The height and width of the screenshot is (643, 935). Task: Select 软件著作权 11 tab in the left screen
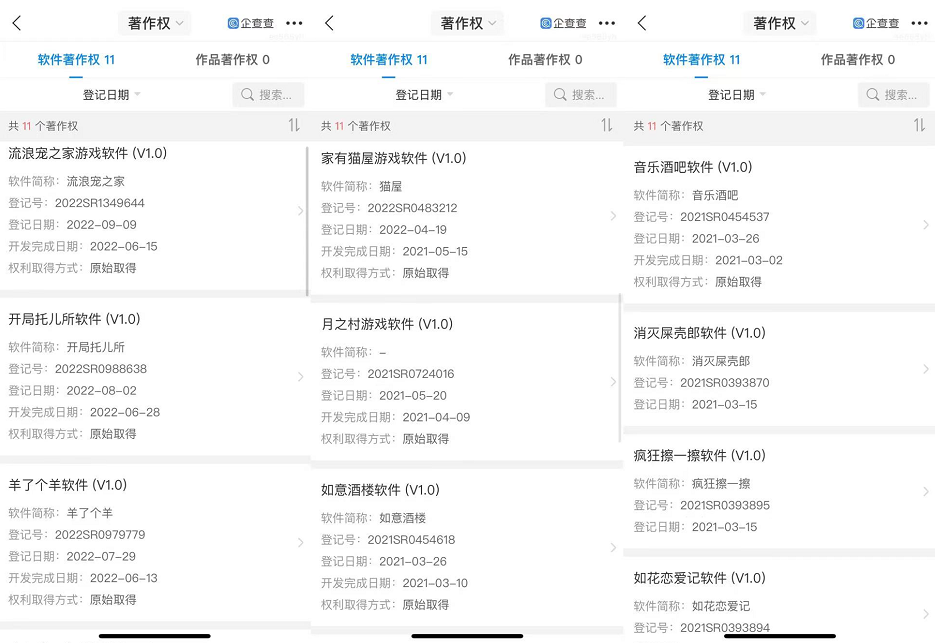click(x=76, y=60)
